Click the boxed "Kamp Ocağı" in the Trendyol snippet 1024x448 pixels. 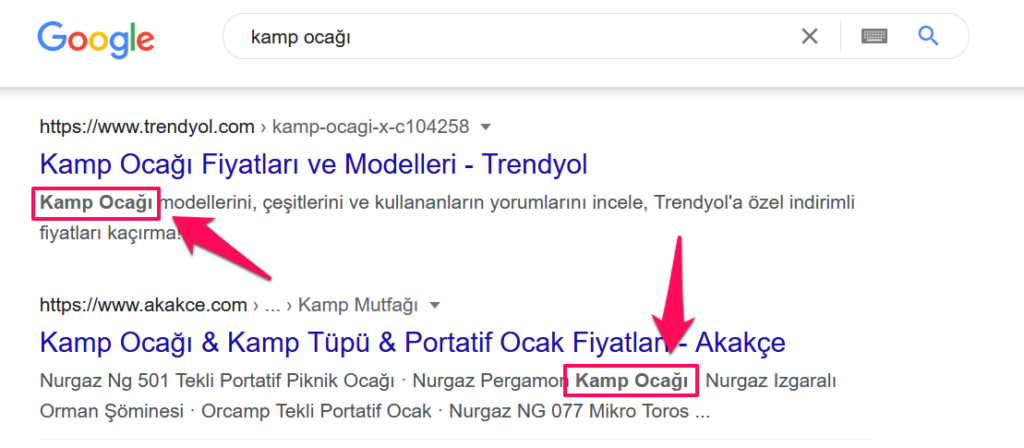pos(96,204)
